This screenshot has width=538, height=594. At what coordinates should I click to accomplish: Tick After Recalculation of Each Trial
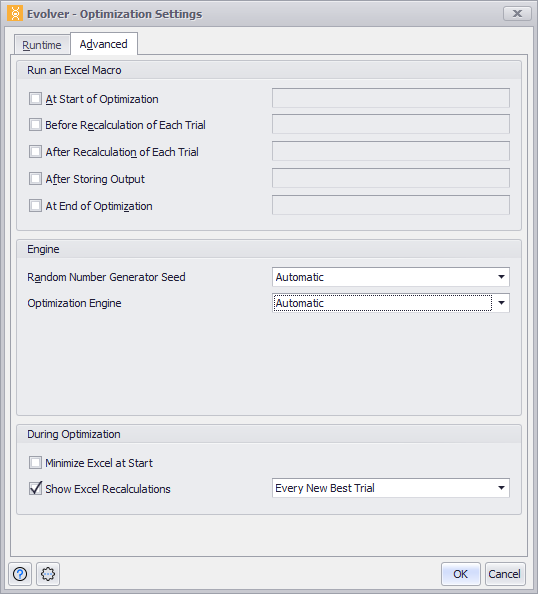pos(36,152)
